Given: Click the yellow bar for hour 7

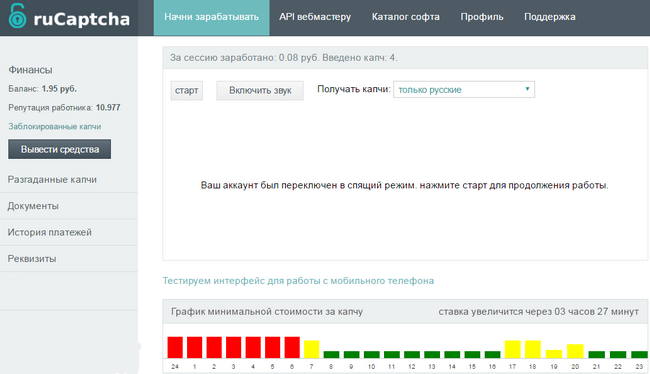Looking at the screenshot, I should (311, 349).
